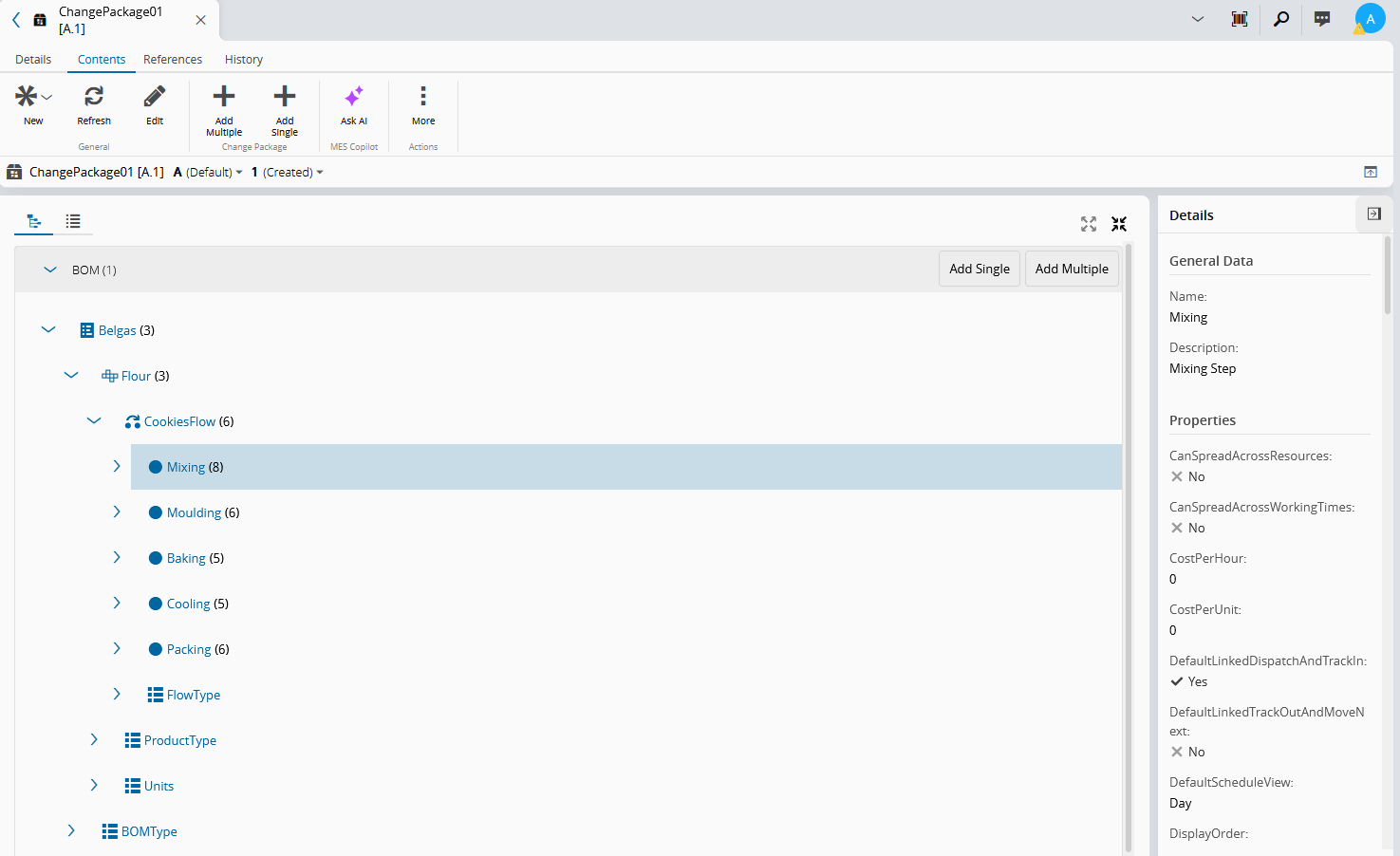Screen dimensions: 1400x856
Task: Collapse the CookiesFlow node
Action: (94, 421)
